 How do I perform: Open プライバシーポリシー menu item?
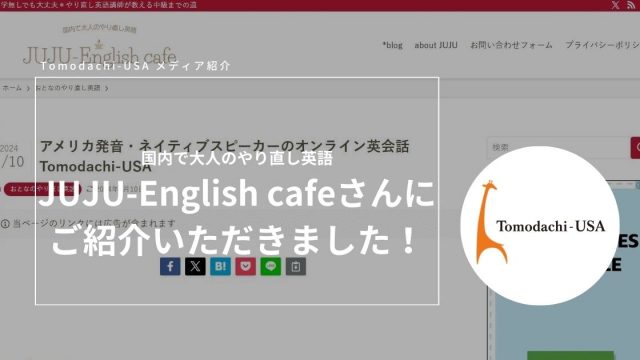tap(602, 45)
